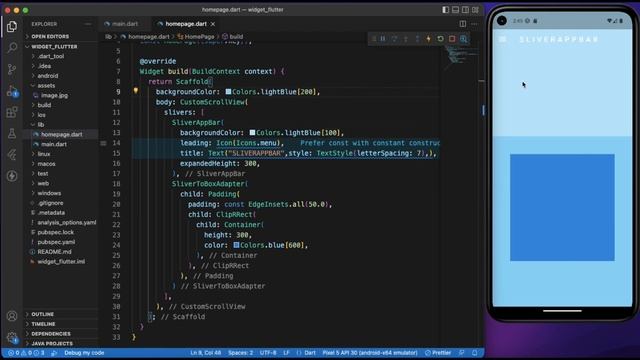Open the Source Control view
This screenshot has height=360, width=640.
coord(12,69)
